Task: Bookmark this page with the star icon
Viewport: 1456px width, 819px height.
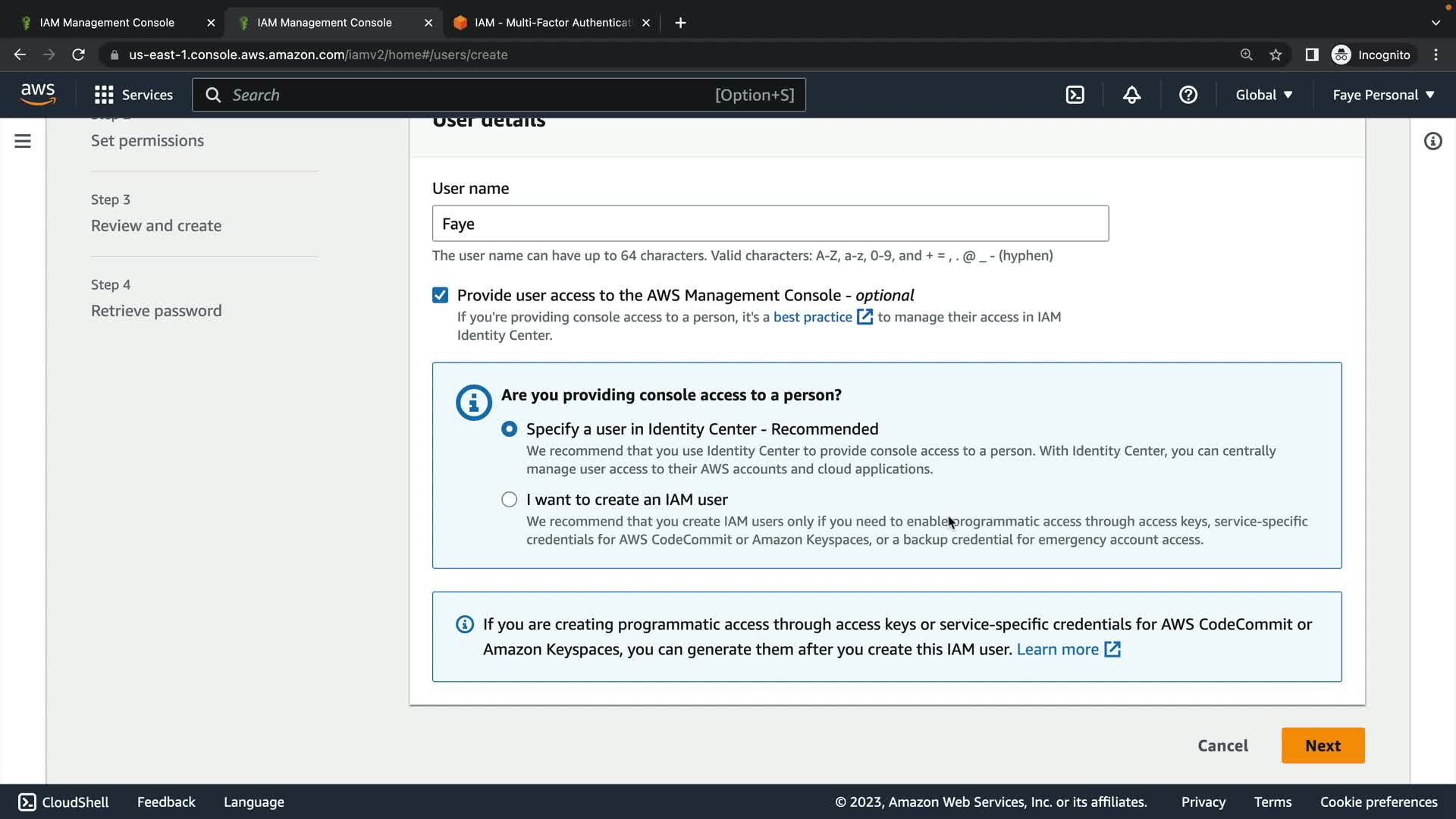Action: (x=1276, y=55)
